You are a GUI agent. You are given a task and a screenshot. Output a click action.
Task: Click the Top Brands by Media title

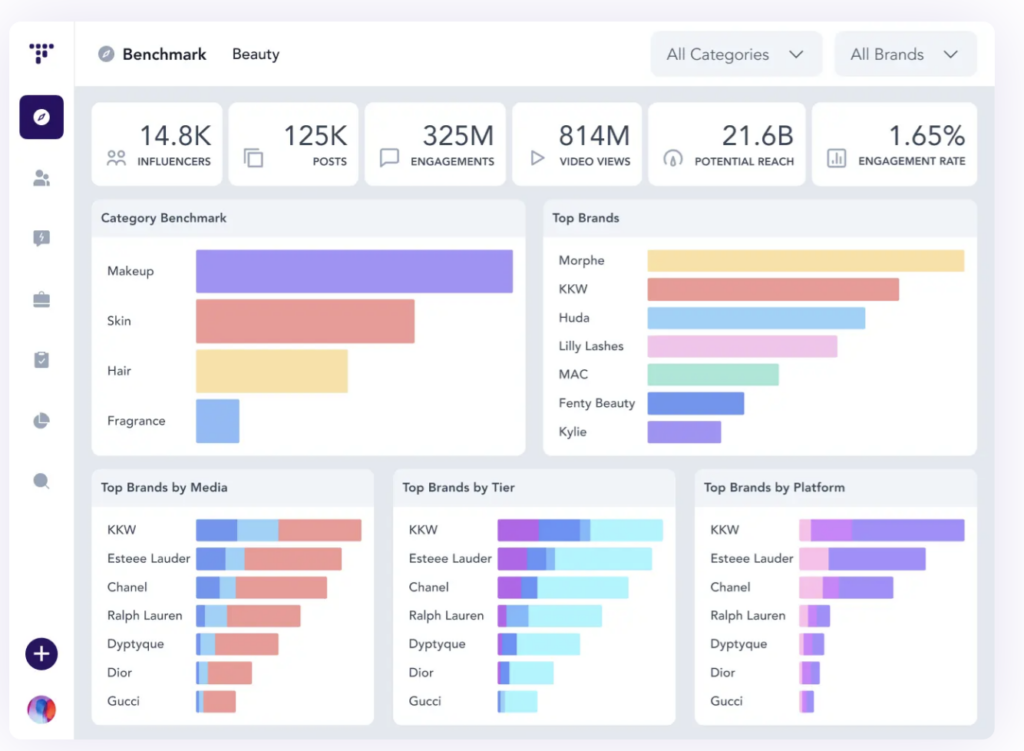pos(164,487)
